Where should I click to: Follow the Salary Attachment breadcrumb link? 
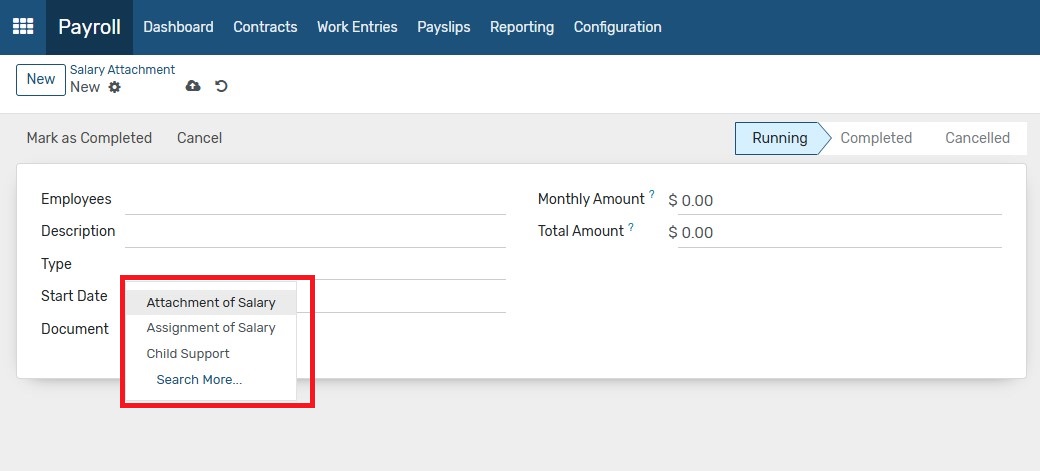pyautogui.click(x=123, y=70)
